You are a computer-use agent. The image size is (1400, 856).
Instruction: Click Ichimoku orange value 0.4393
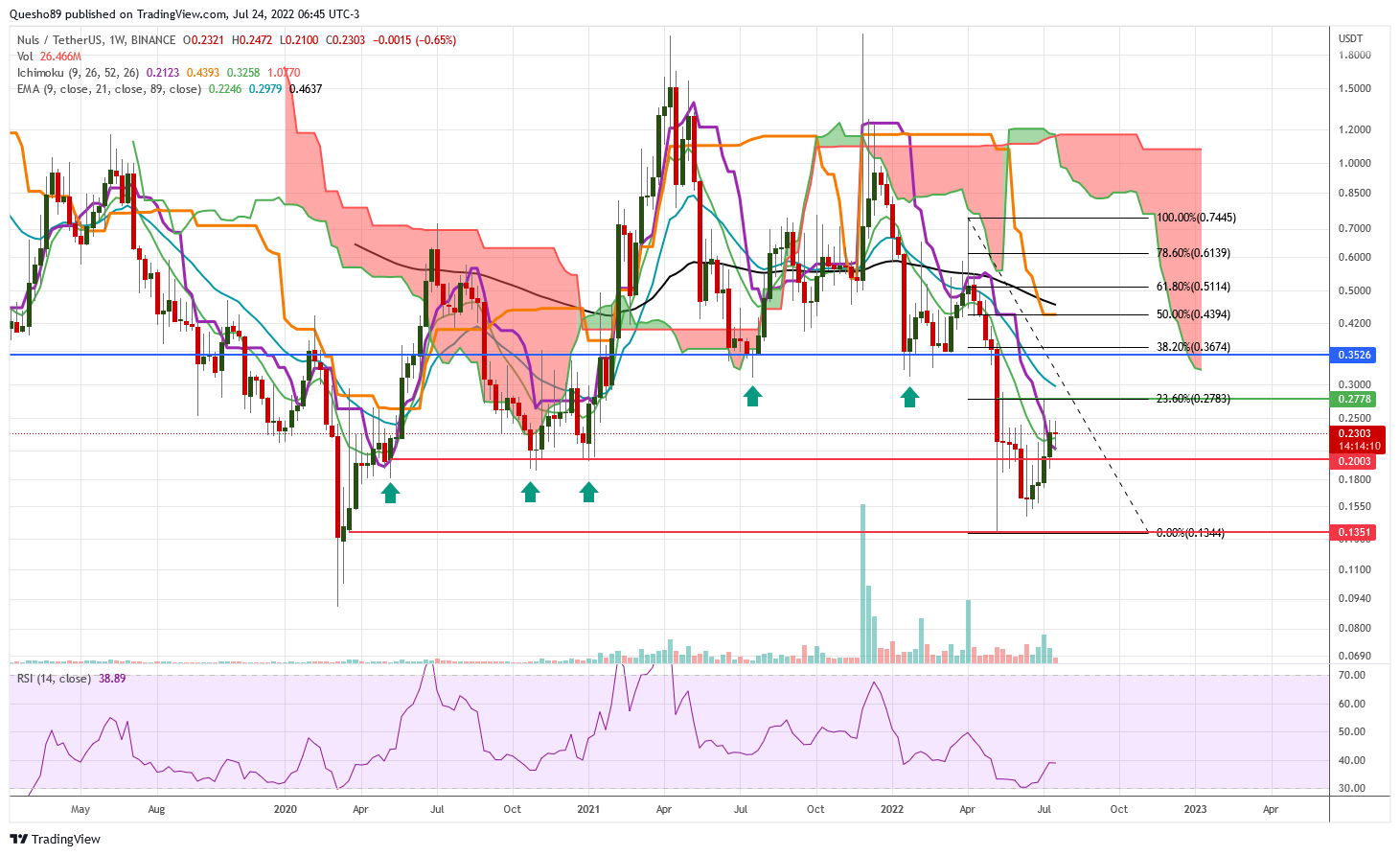[202, 73]
